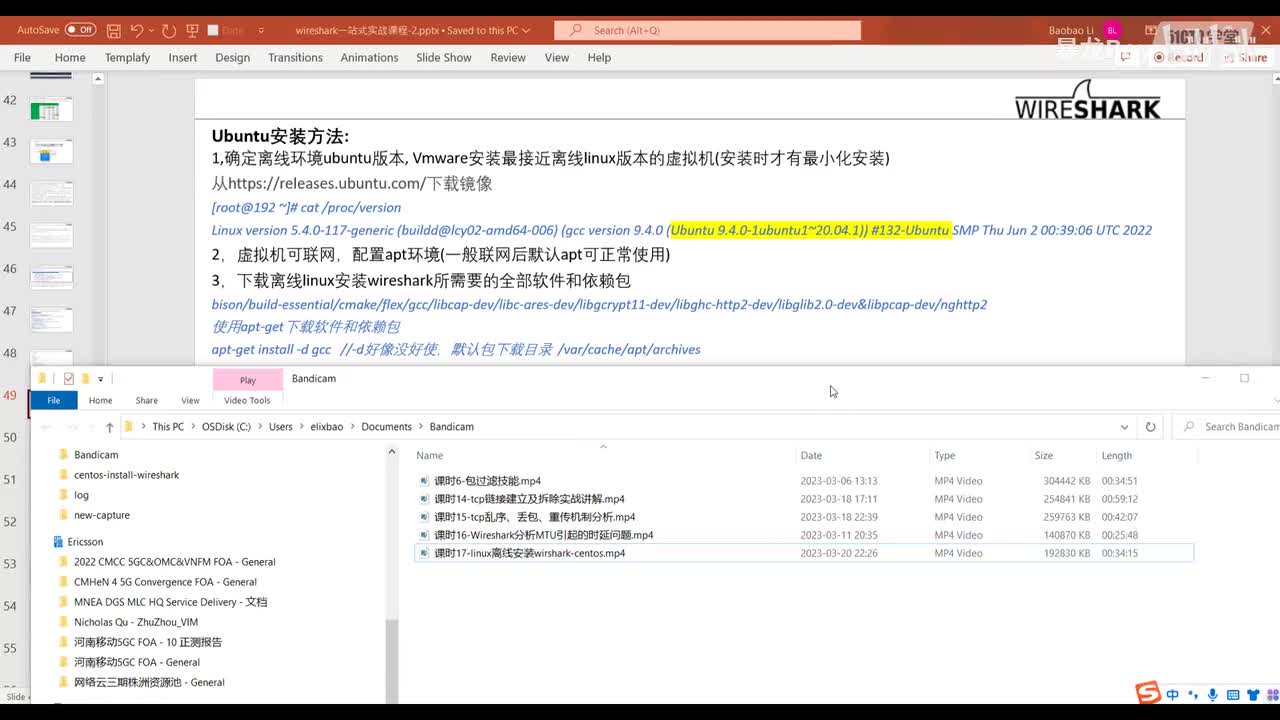The width and height of the screenshot is (1280, 720).
Task: Click elixbao in address breadcrumb
Action: tap(327, 427)
